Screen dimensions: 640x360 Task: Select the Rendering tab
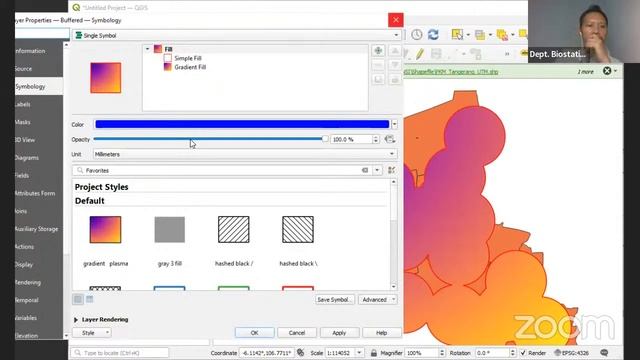(x=39, y=282)
